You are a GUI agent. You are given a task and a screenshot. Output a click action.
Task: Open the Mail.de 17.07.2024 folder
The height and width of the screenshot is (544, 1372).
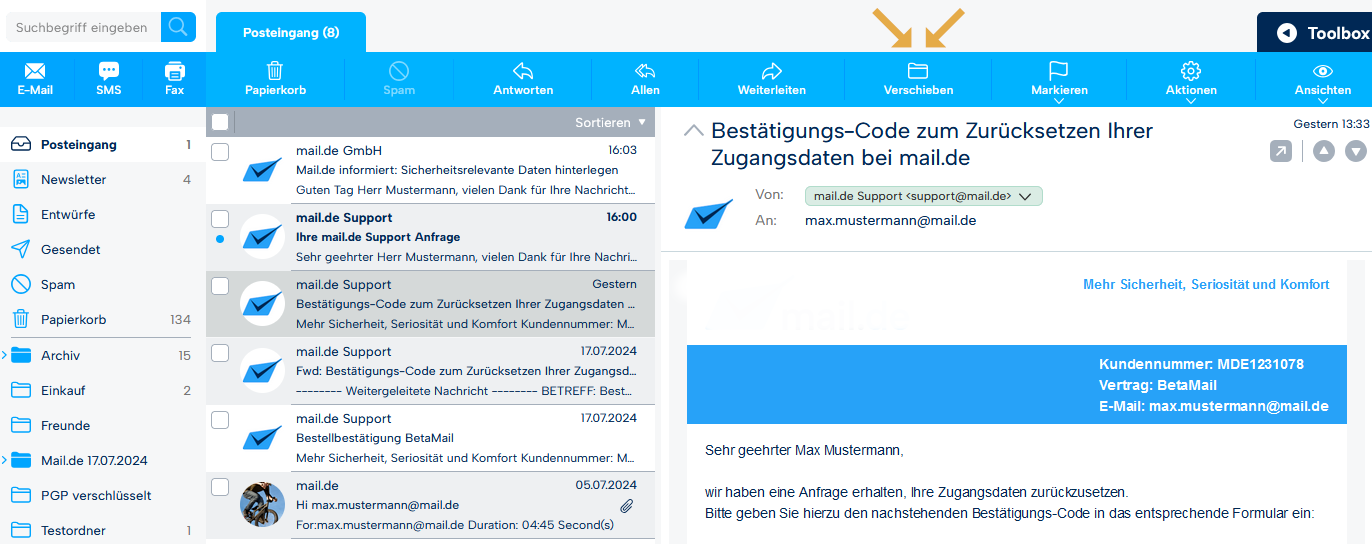(103, 461)
